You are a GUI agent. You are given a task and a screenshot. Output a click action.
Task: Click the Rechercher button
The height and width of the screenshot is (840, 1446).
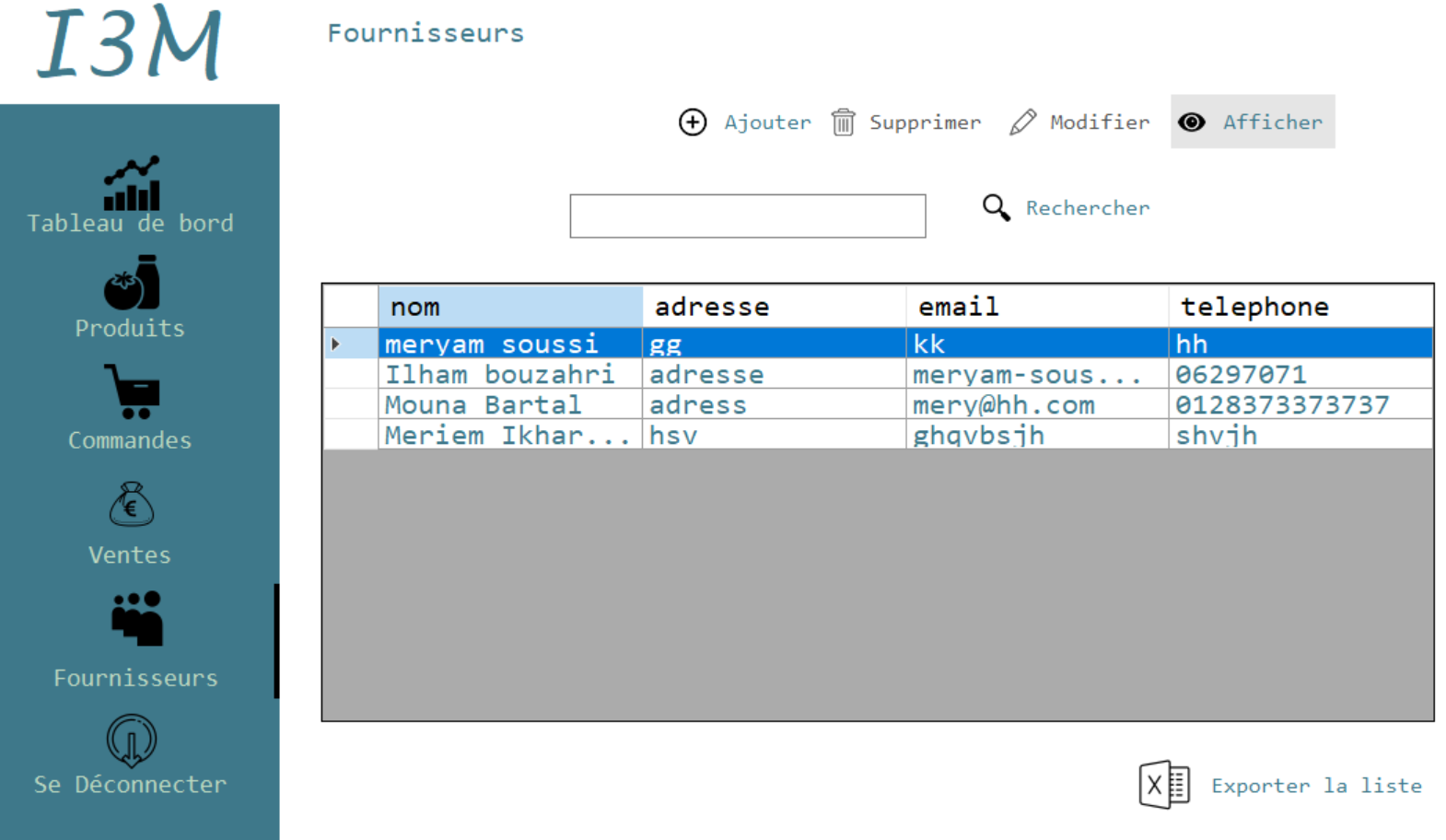pos(1088,207)
